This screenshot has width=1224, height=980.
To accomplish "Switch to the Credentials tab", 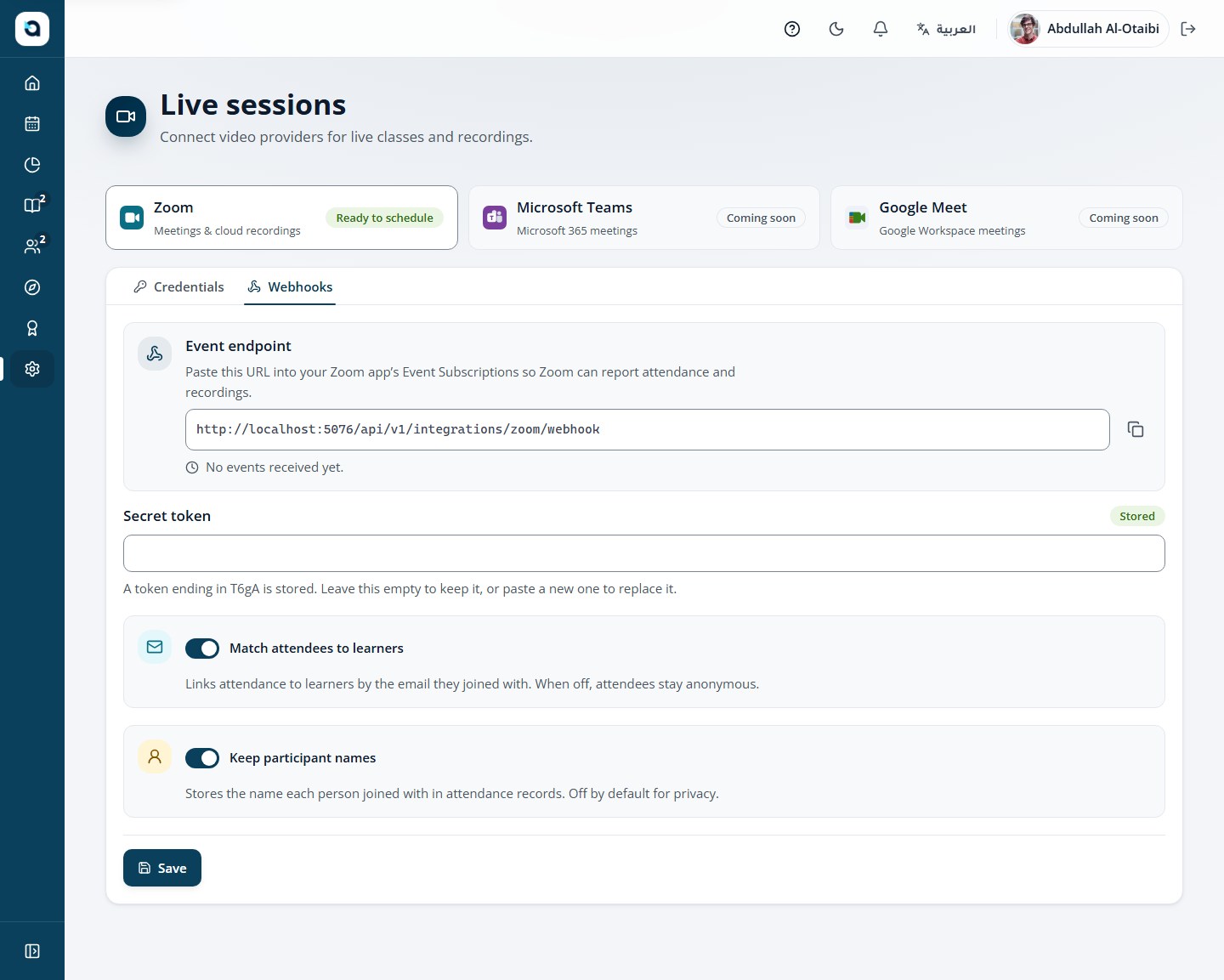I will 178,287.
